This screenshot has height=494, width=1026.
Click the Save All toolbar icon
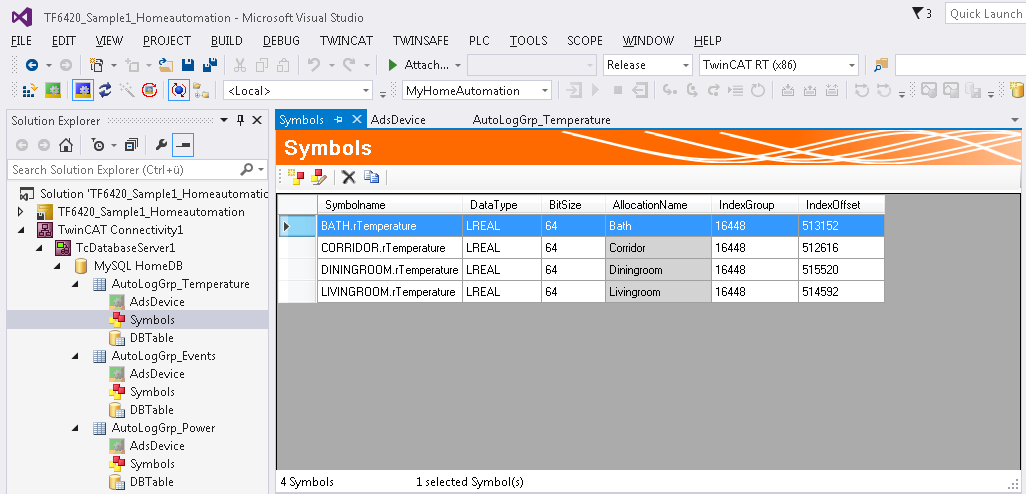tap(210, 65)
